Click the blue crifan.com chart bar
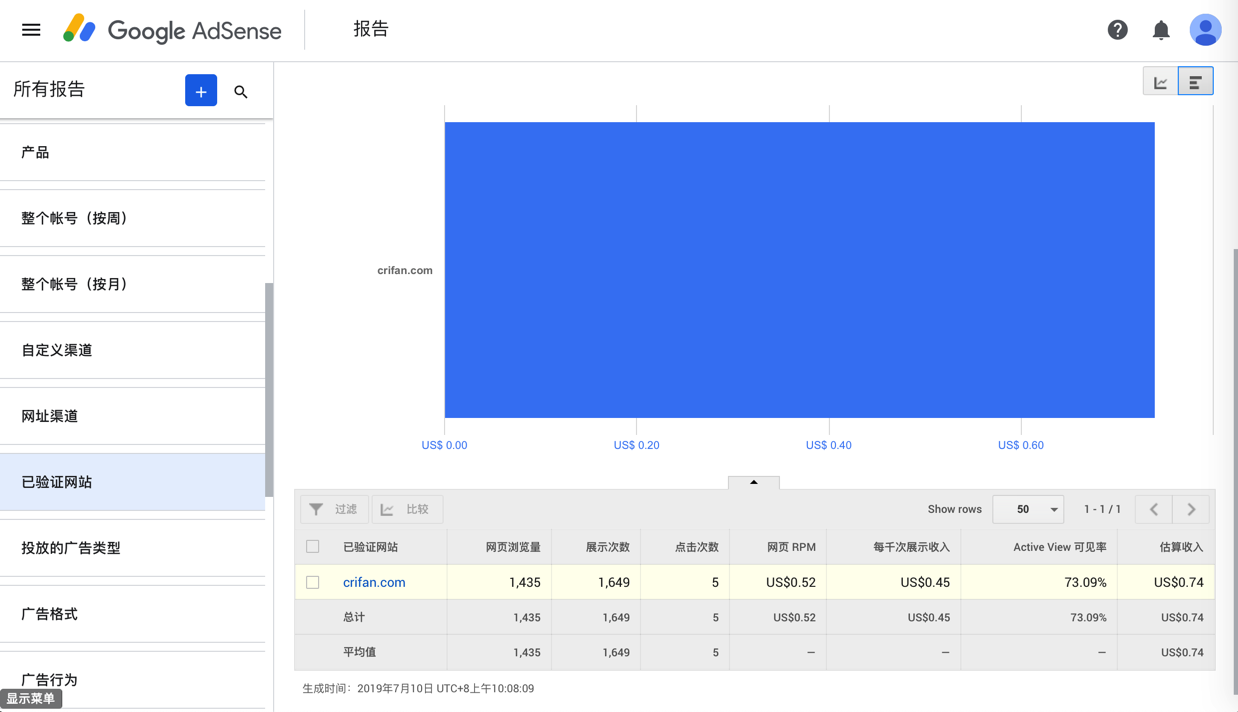 pos(799,270)
